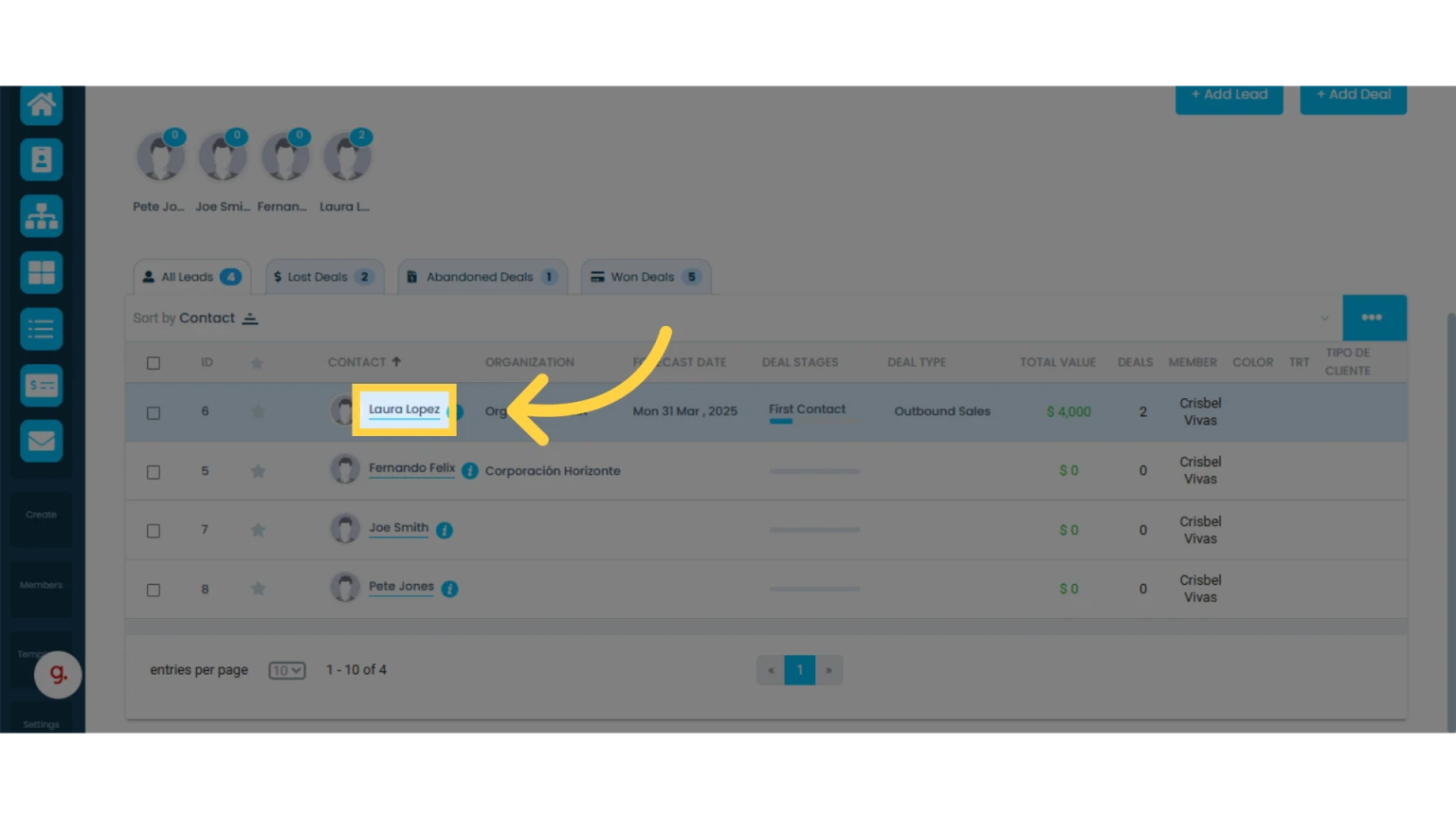Click the Add Lead button
1456x819 pixels.
coord(1229,97)
